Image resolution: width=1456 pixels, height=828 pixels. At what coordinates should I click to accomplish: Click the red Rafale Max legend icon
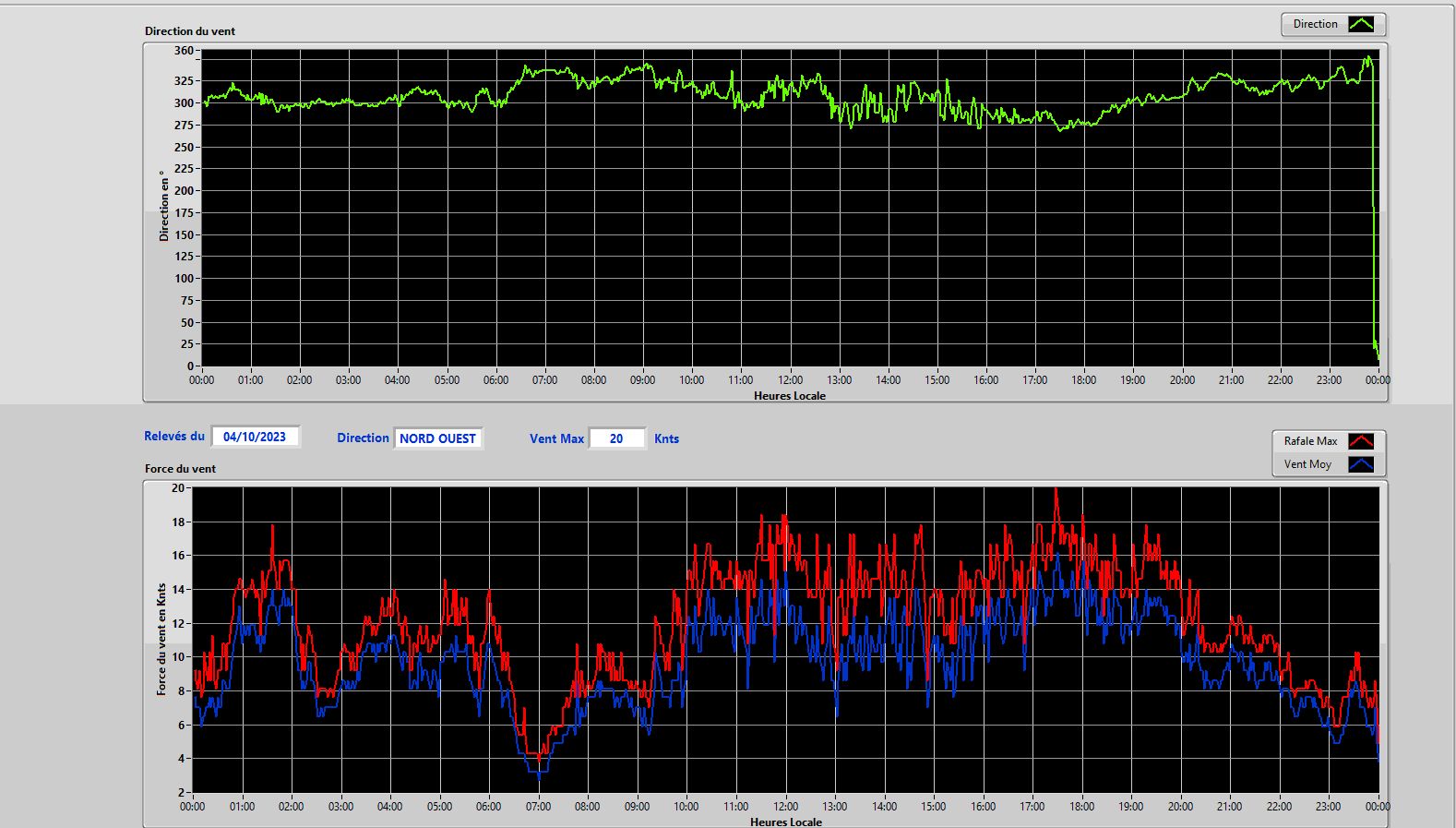click(1361, 441)
